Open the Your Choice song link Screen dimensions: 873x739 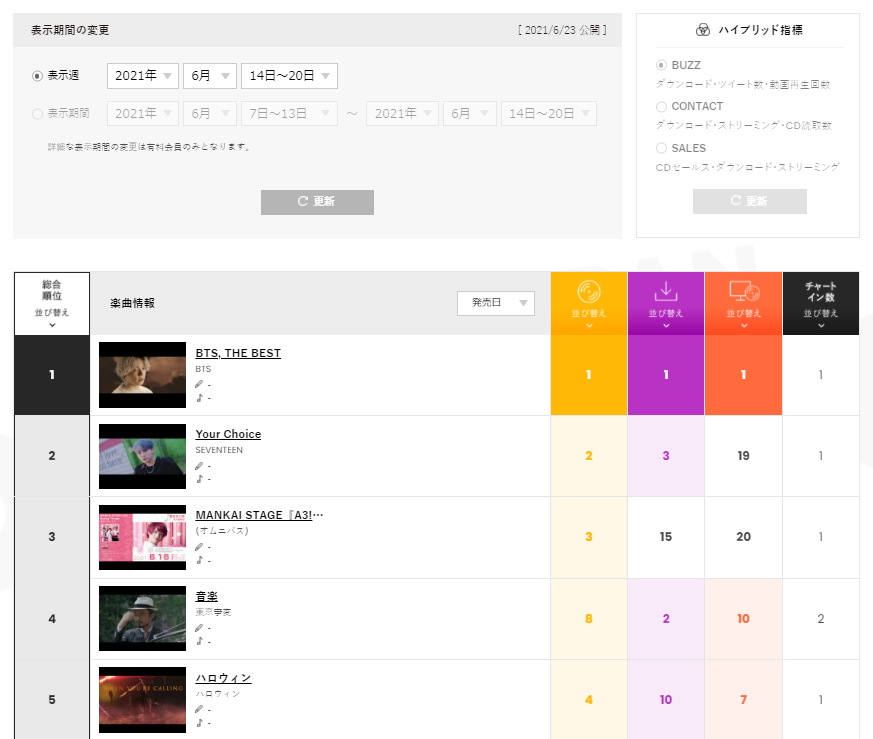pos(228,434)
